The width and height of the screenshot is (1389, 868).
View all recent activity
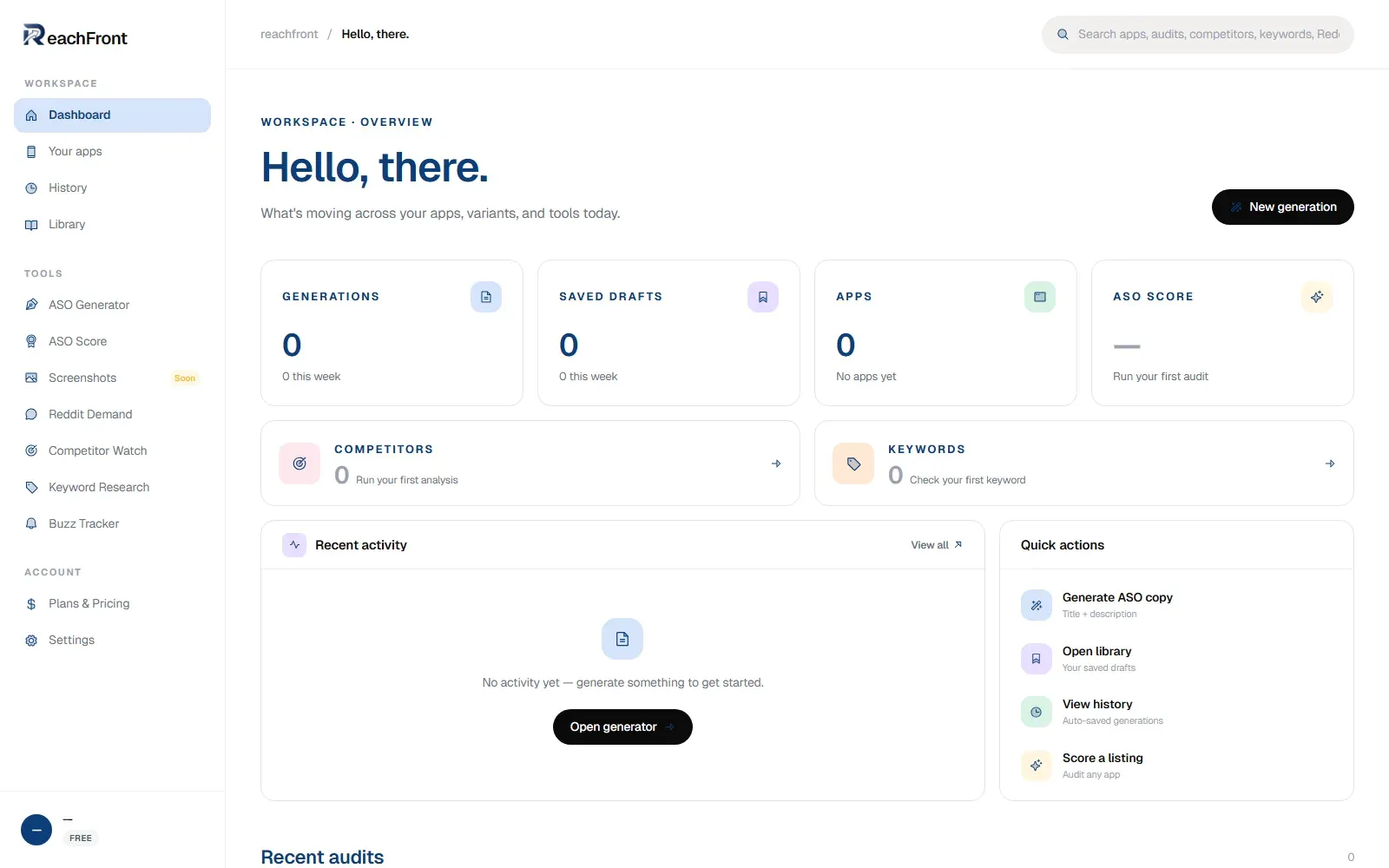pos(936,545)
